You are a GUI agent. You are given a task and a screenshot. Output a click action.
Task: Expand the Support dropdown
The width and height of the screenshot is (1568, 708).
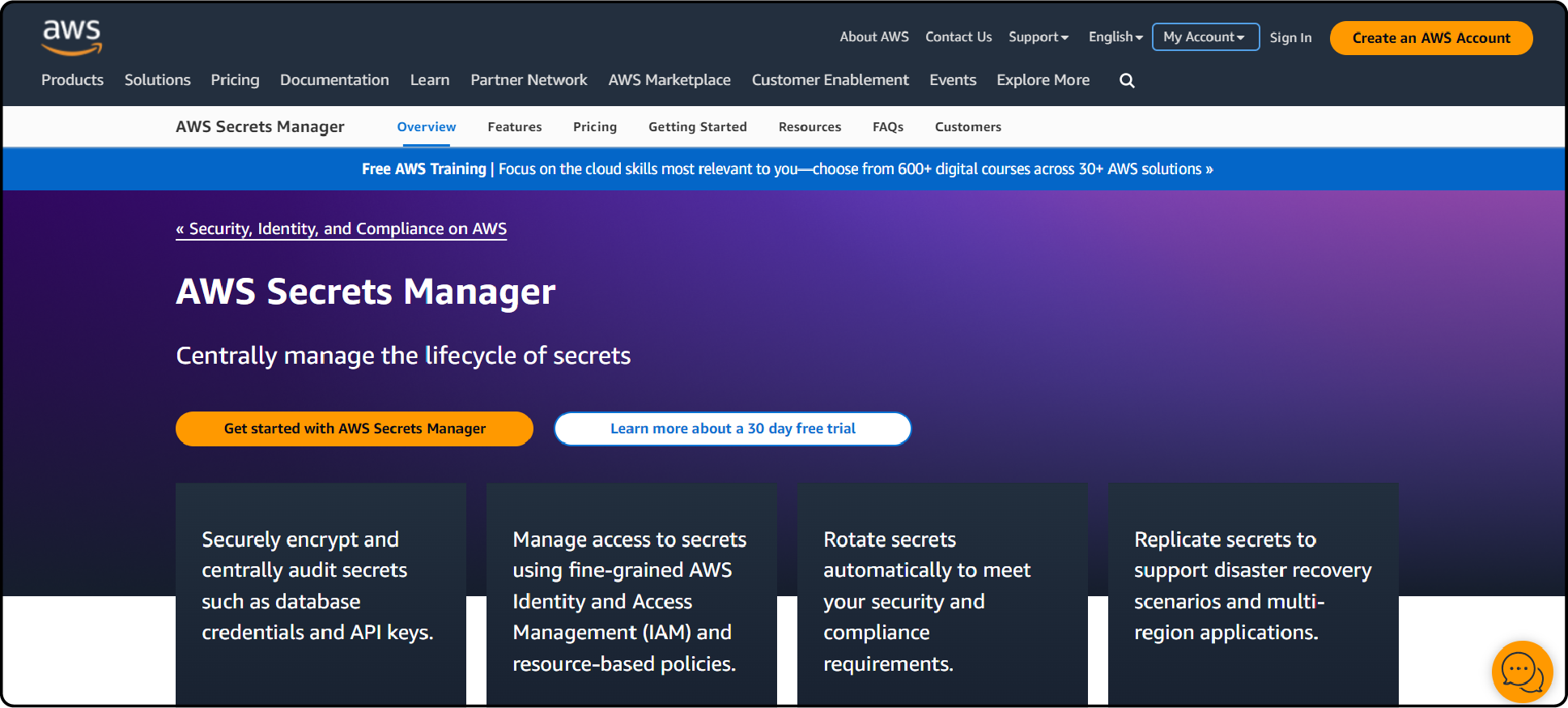[1039, 37]
